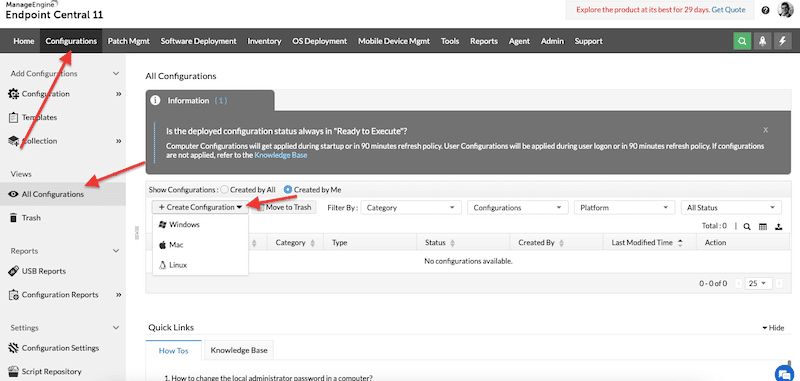Open the OS Deployment menu
Screen dimensions: 800x381
[319, 41]
